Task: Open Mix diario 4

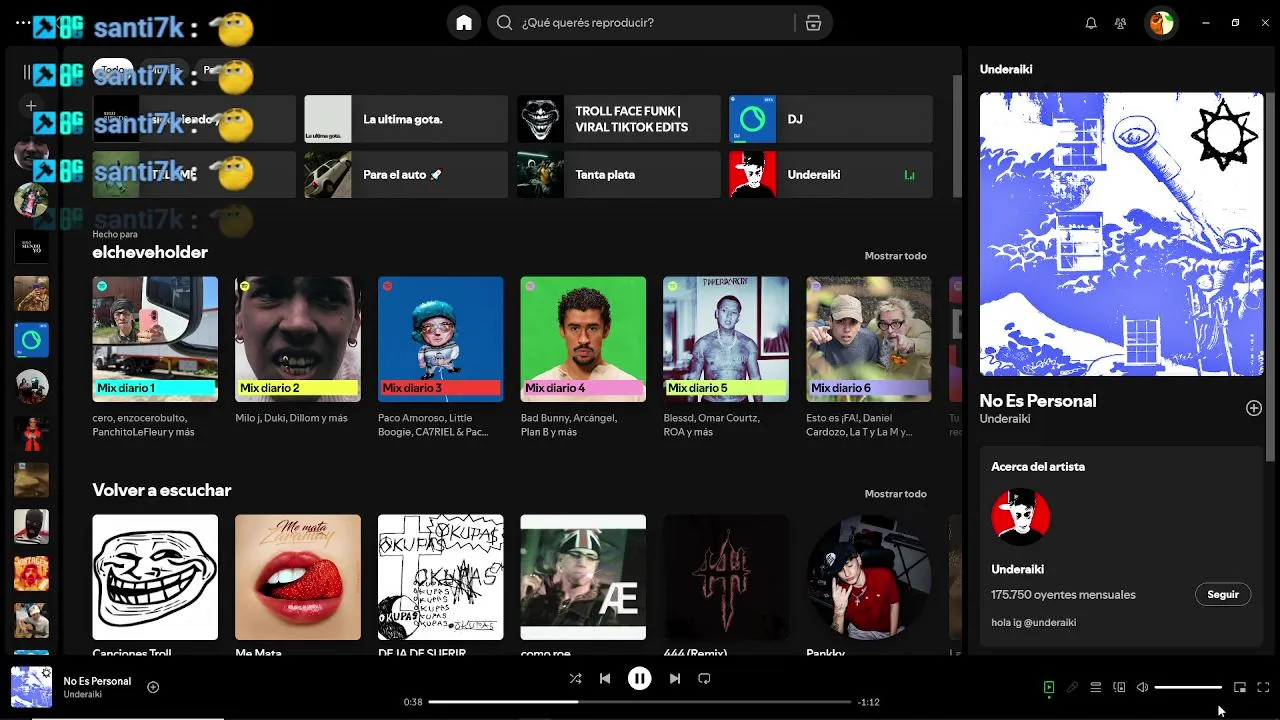Action: (x=583, y=339)
